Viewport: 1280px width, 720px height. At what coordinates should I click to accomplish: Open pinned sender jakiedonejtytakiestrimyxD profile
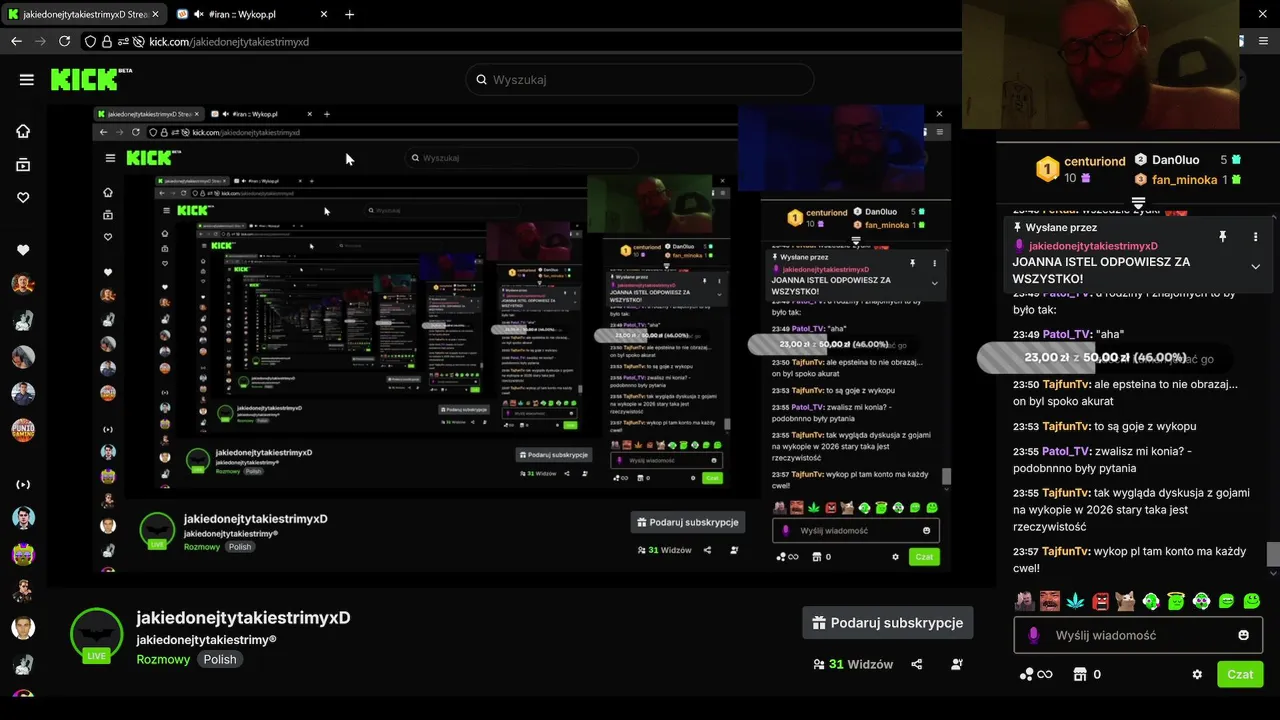[x=1093, y=246]
